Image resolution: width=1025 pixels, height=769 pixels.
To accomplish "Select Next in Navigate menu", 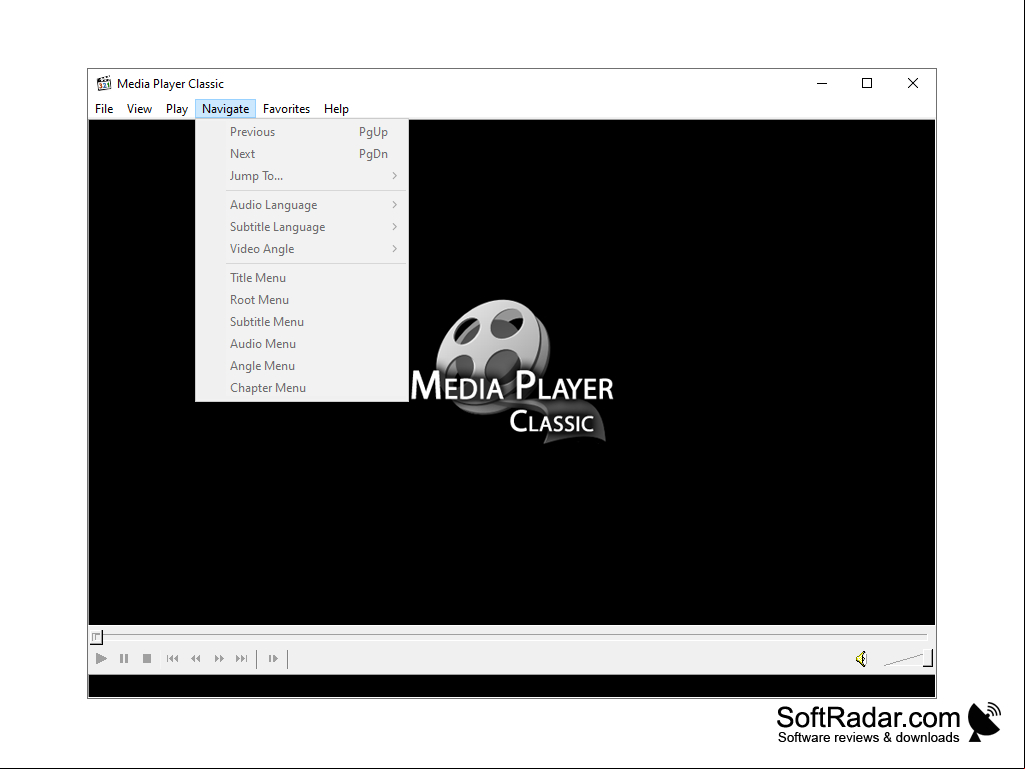I will (302, 154).
